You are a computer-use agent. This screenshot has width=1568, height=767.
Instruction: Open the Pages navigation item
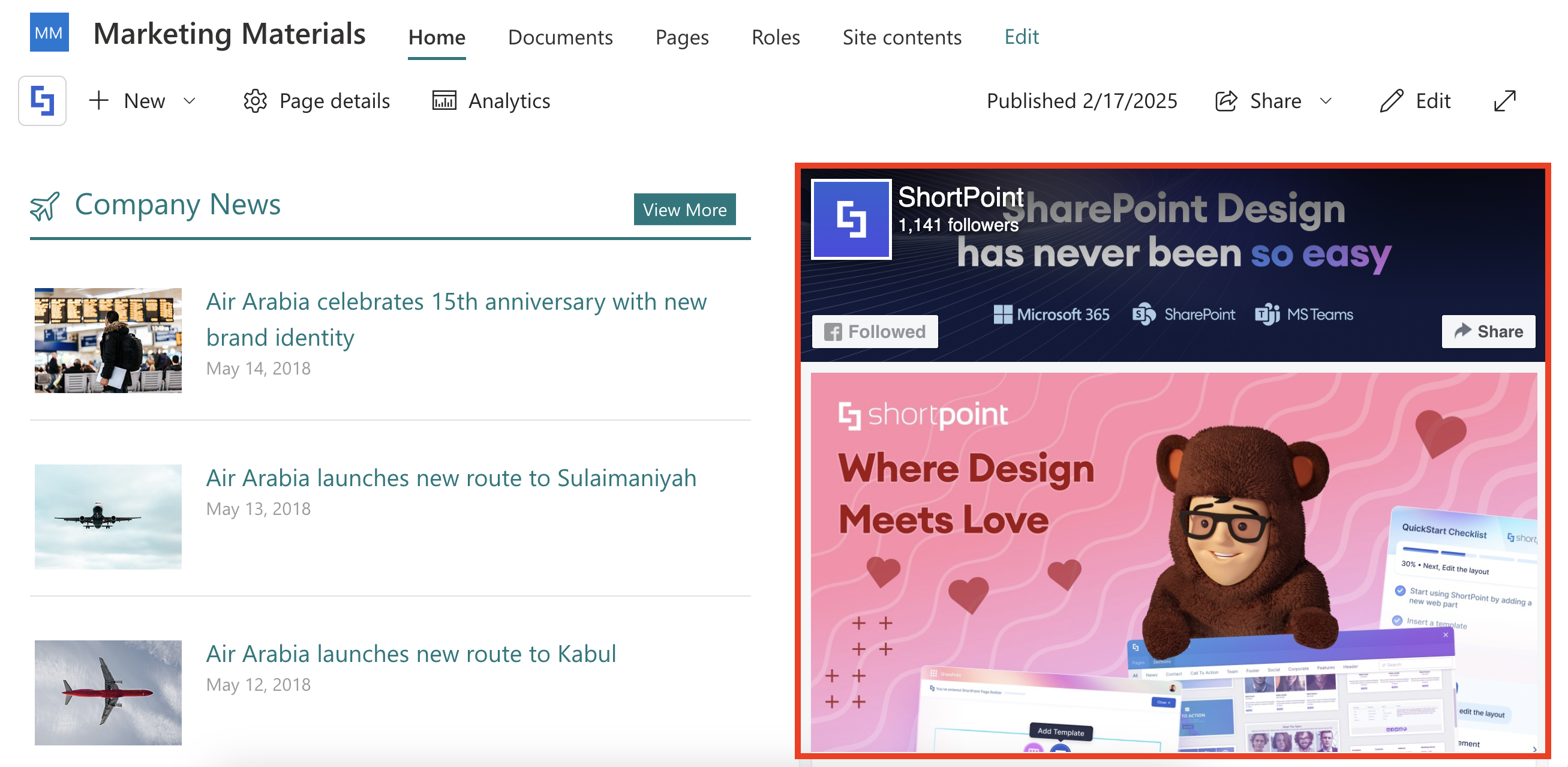pos(682,37)
